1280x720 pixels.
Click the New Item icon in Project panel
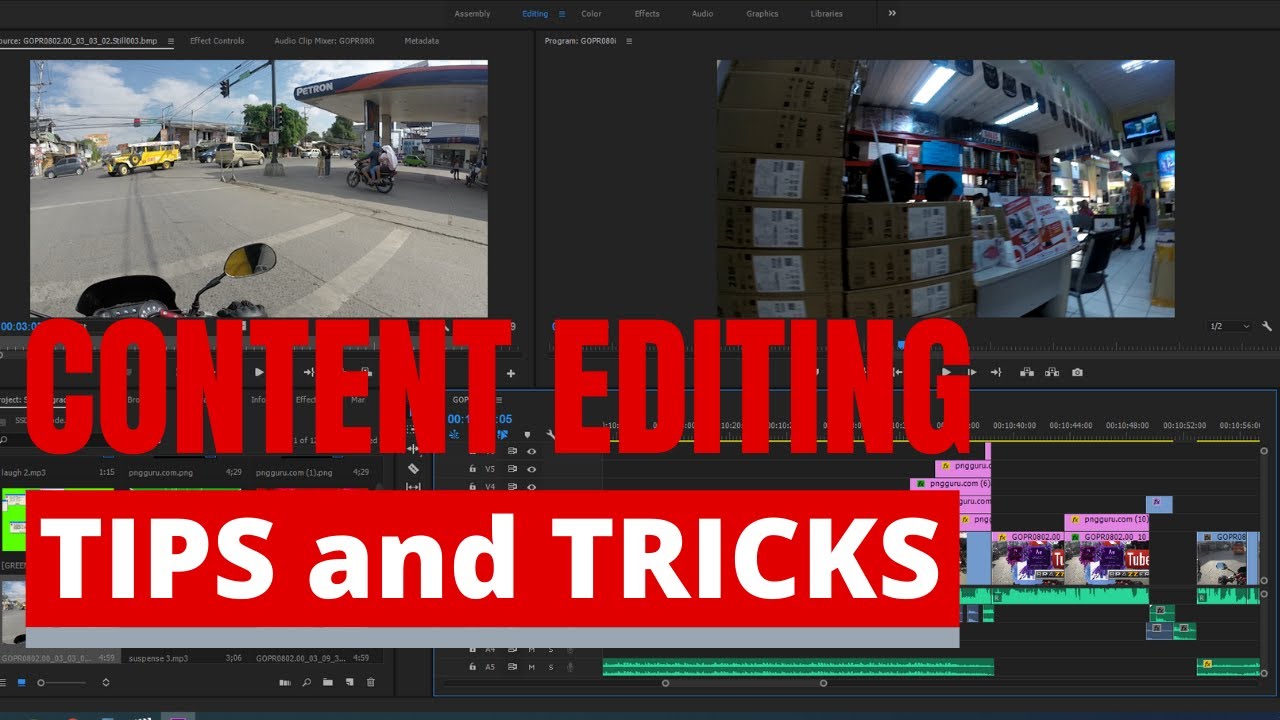tap(349, 682)
